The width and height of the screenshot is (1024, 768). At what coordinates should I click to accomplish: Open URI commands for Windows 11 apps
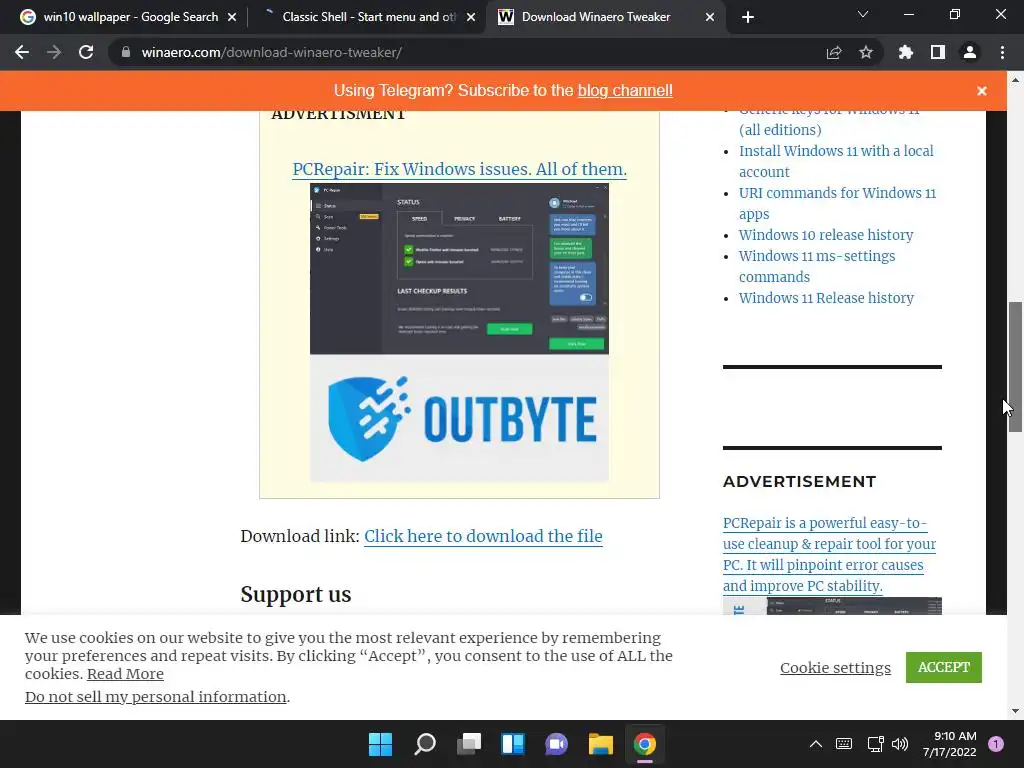tap(837, 203)
